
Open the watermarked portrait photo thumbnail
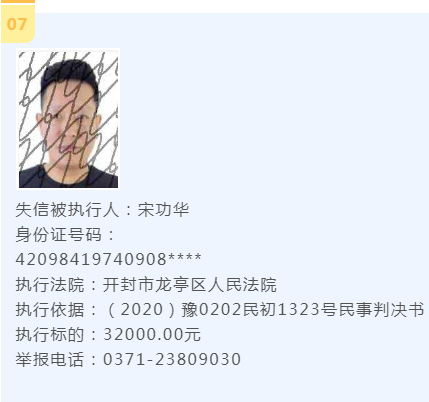pos(68,119)
